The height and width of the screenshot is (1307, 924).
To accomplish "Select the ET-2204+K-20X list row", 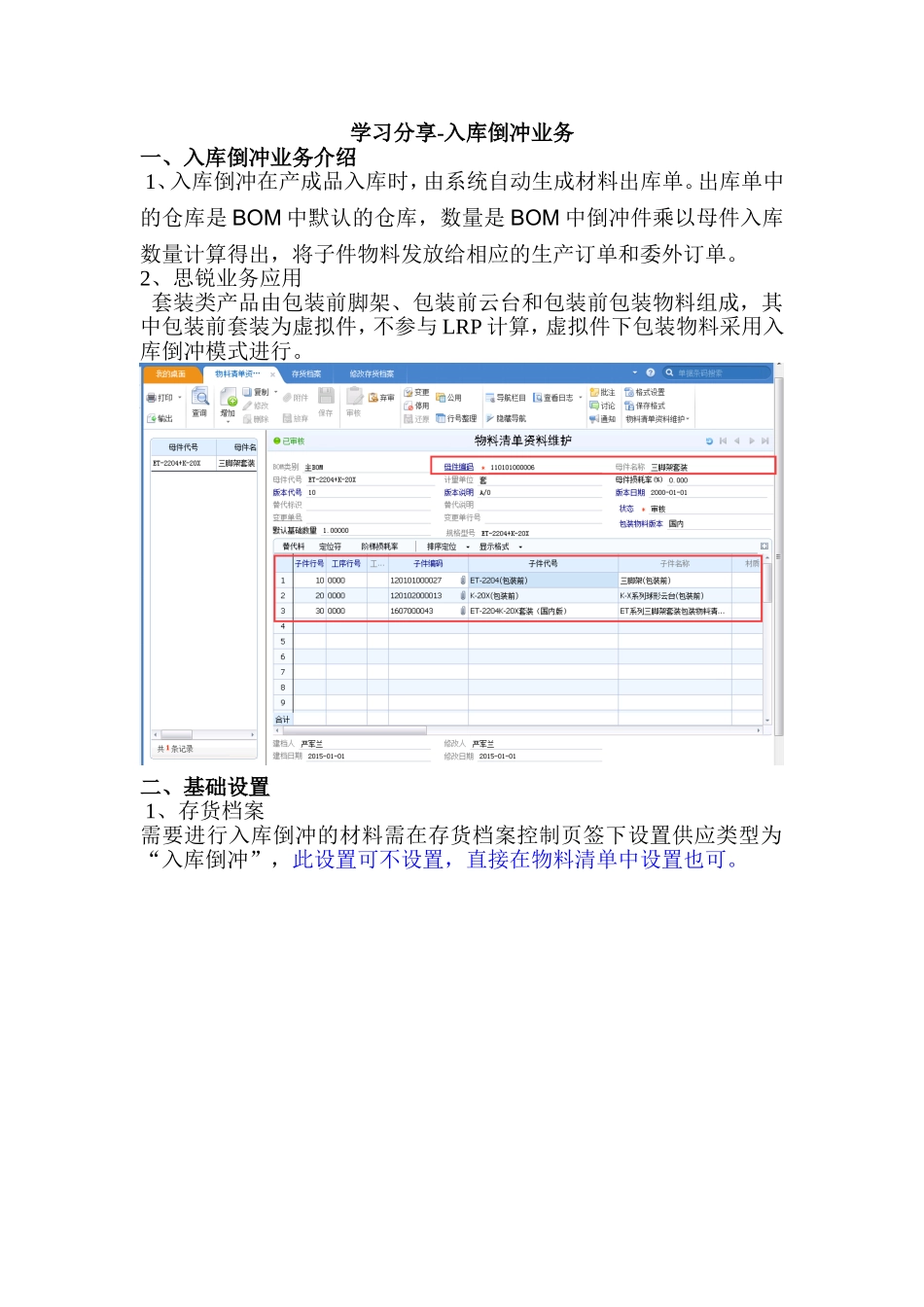I will [x=203, y=464].
